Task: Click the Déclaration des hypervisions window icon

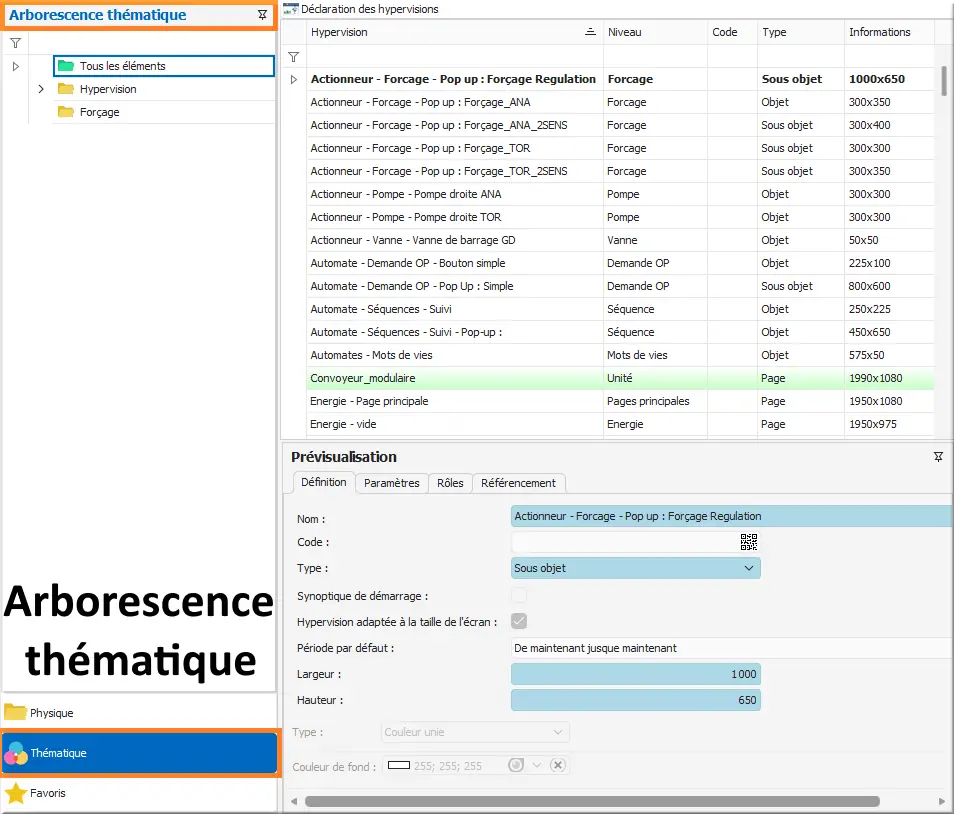Action: pos(291,9)
